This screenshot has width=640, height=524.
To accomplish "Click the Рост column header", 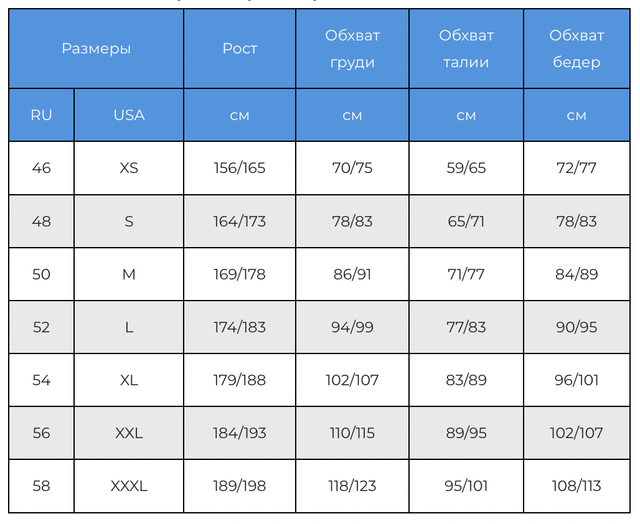I will 240,48.
